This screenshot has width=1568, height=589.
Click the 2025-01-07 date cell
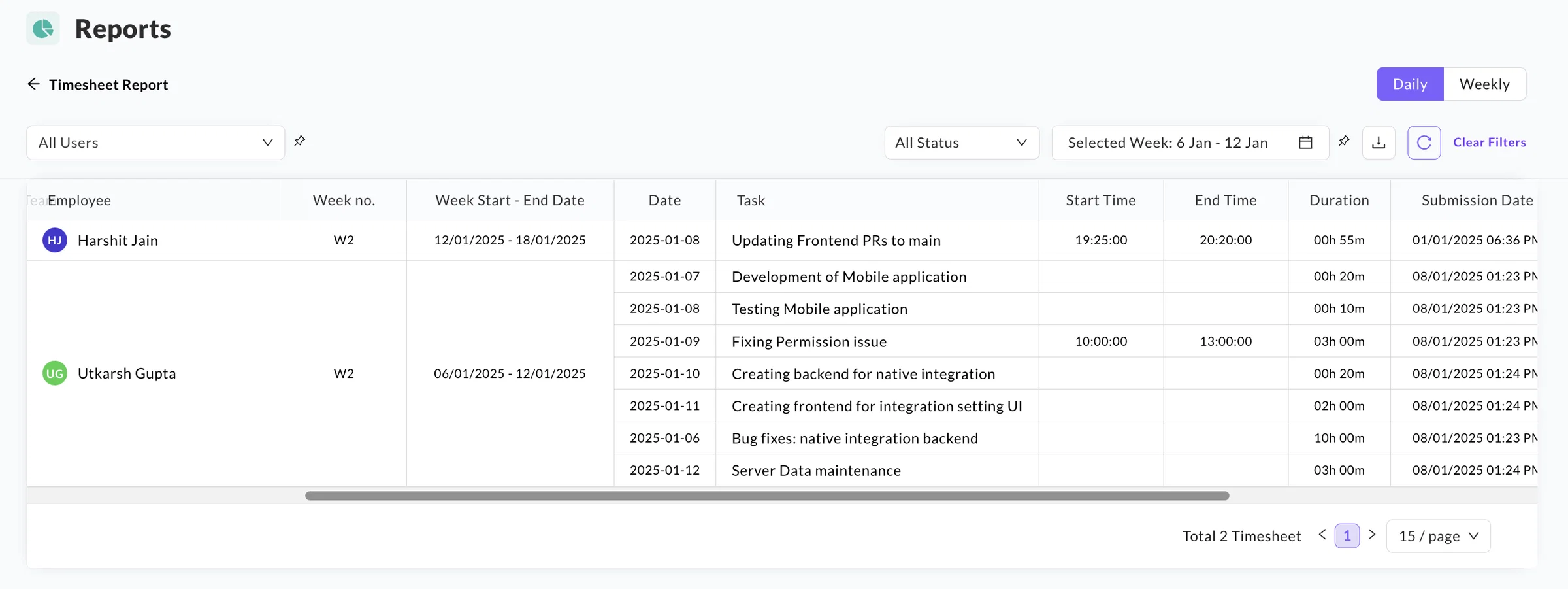pos(664,277)
